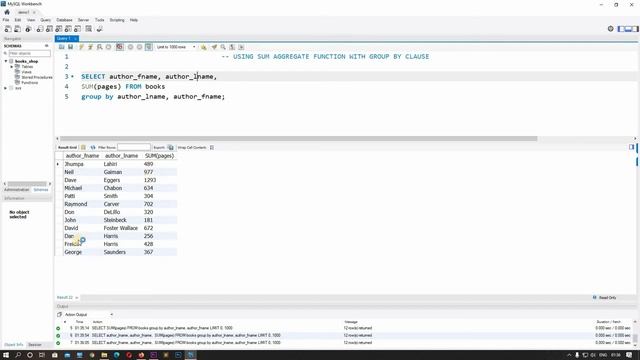Toggle the bottom output panel visibility
Viewport: 640px width, 360px height.
click(628, 29)
